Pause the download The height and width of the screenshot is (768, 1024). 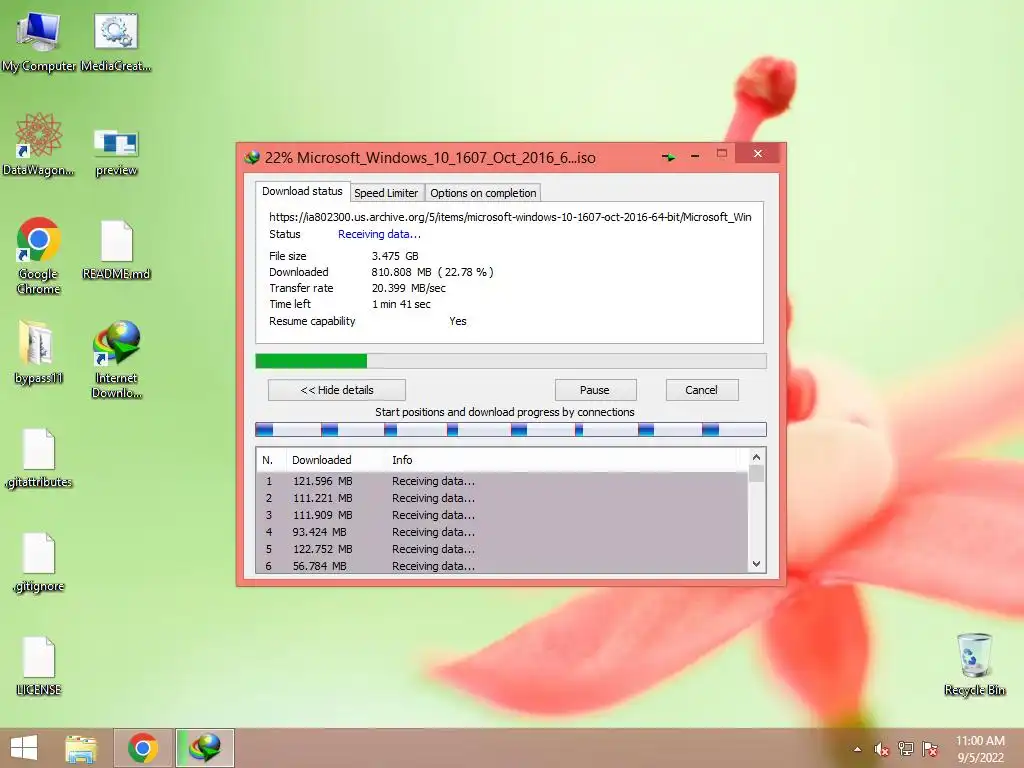(x=595, y=390)
